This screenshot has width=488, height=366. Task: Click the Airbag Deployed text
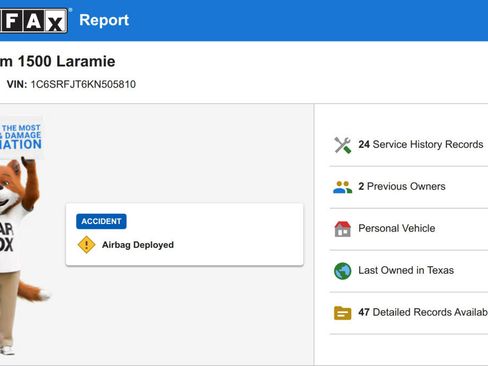point(138,245)
